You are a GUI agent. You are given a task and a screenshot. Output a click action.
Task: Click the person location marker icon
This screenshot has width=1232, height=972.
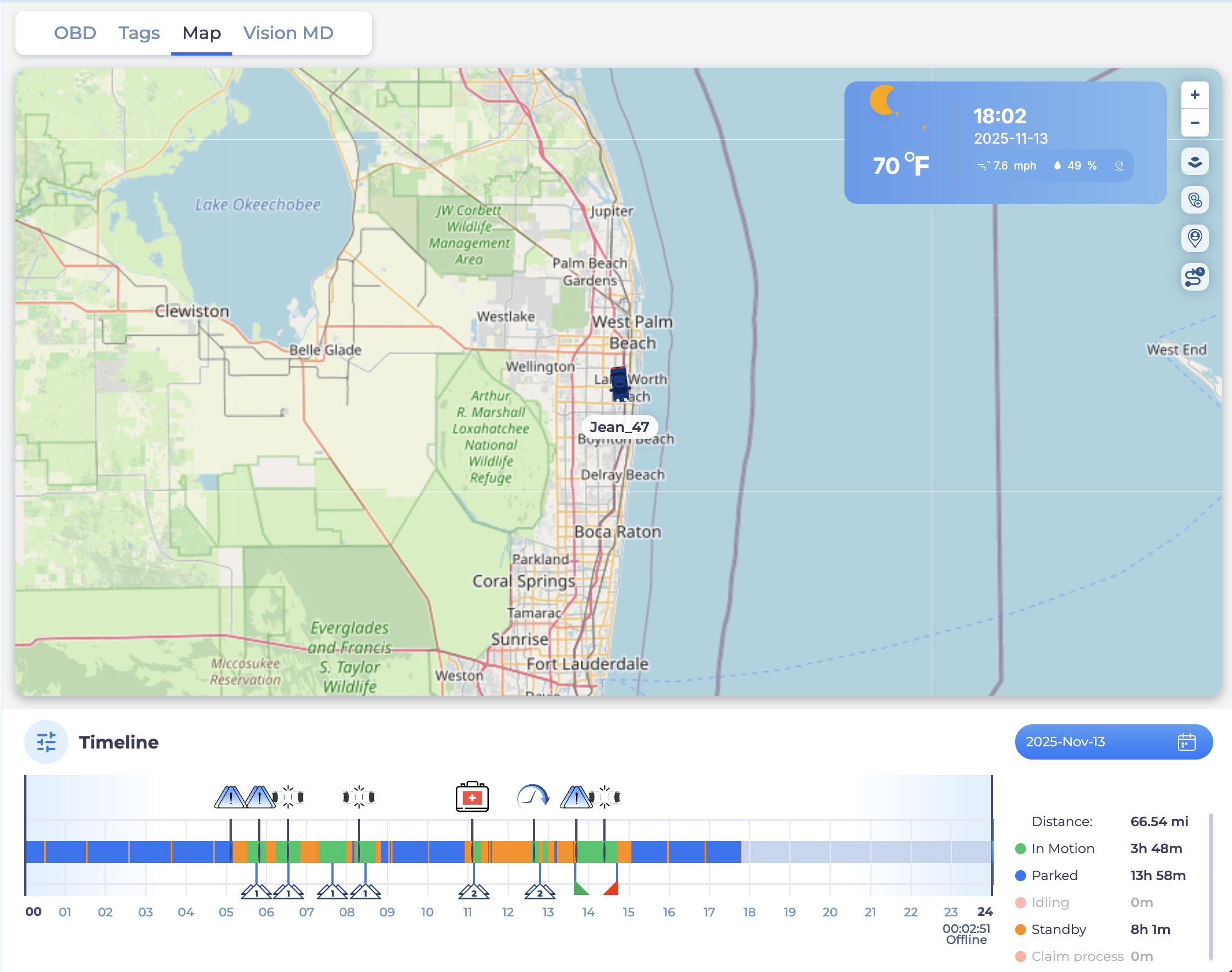[1195, 238]
